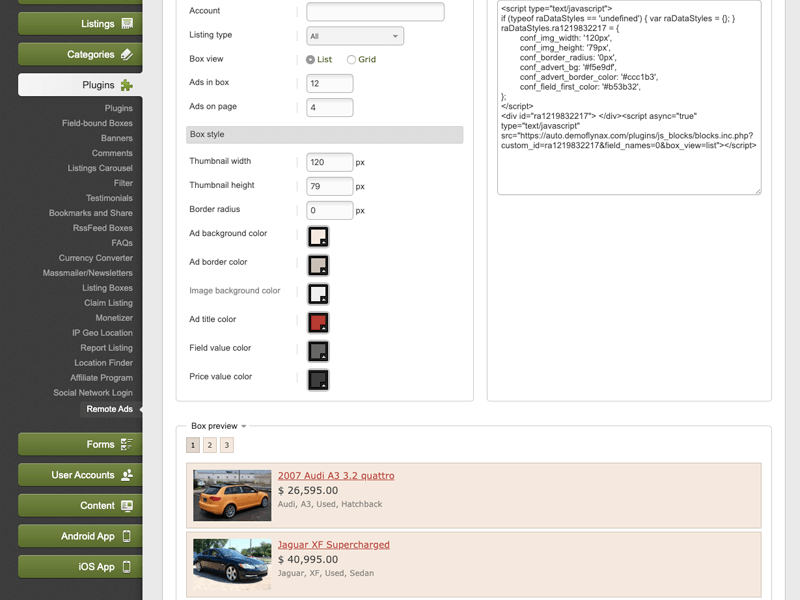Click the Listings section icon
Screen dimensions: 800x600
(x=127, y=23)
